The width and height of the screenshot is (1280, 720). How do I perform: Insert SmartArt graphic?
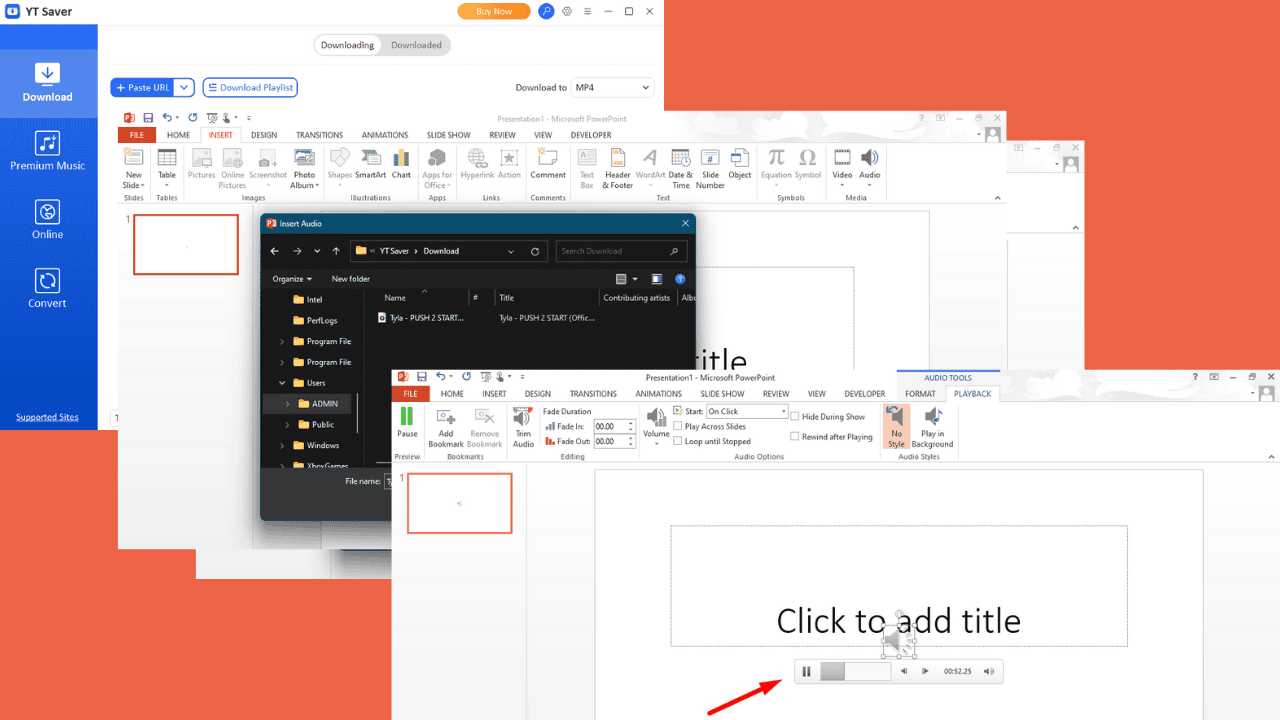click(x=371, y=163)
